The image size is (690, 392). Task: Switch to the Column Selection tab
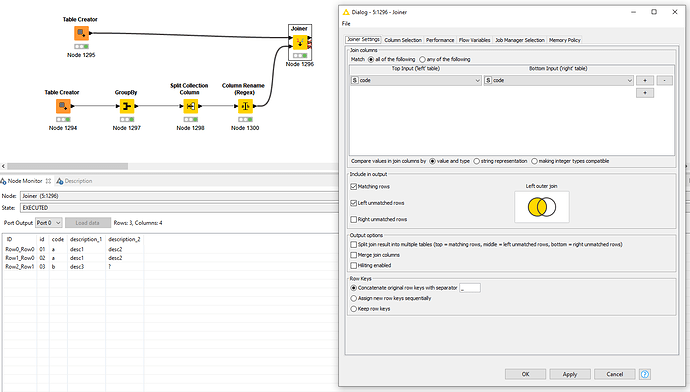pos(403,40)
